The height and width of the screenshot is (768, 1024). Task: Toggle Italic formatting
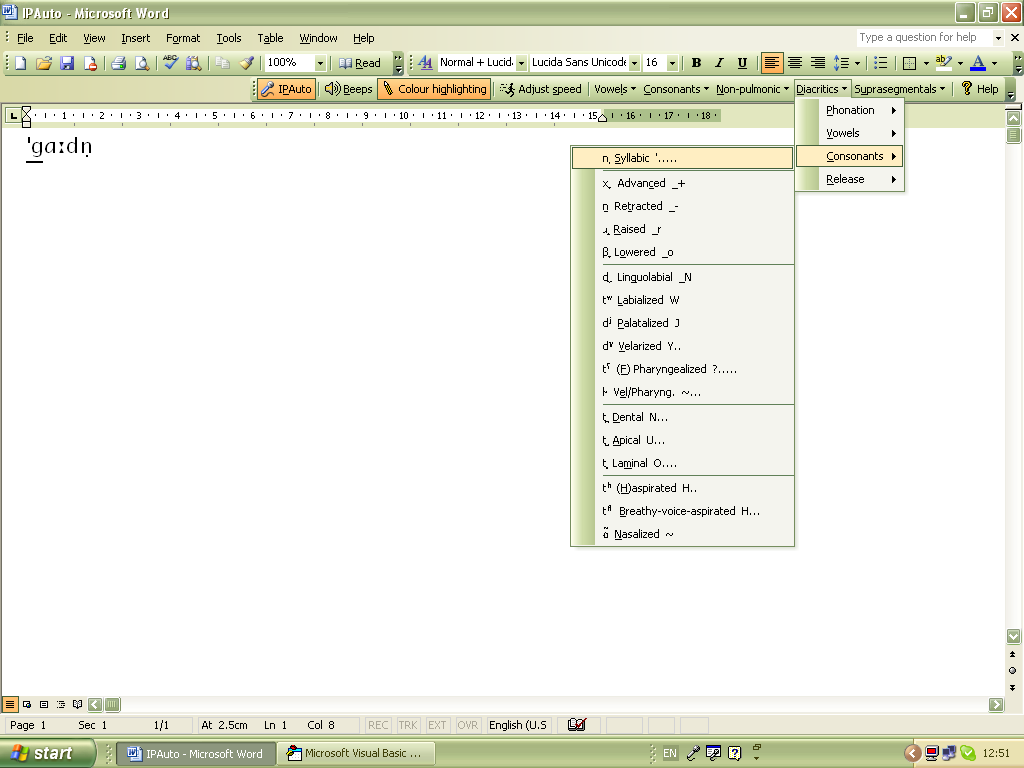pyautogui.click(x=718, y=62)
